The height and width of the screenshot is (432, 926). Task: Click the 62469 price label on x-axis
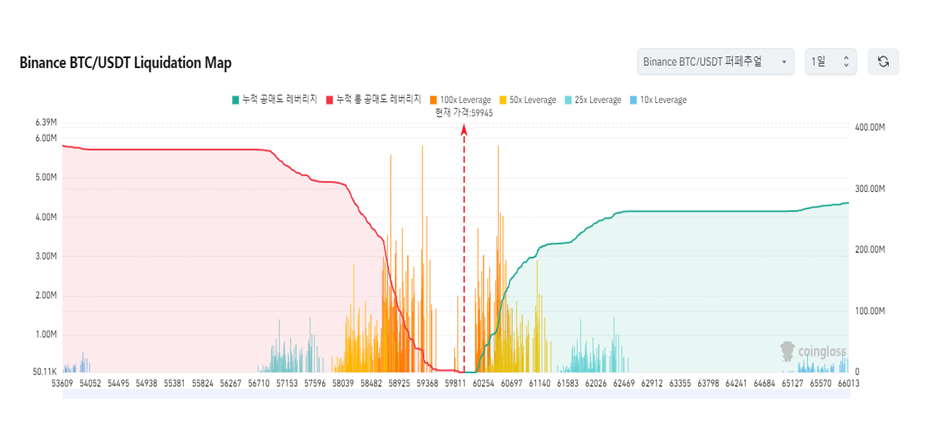(624, 383)
